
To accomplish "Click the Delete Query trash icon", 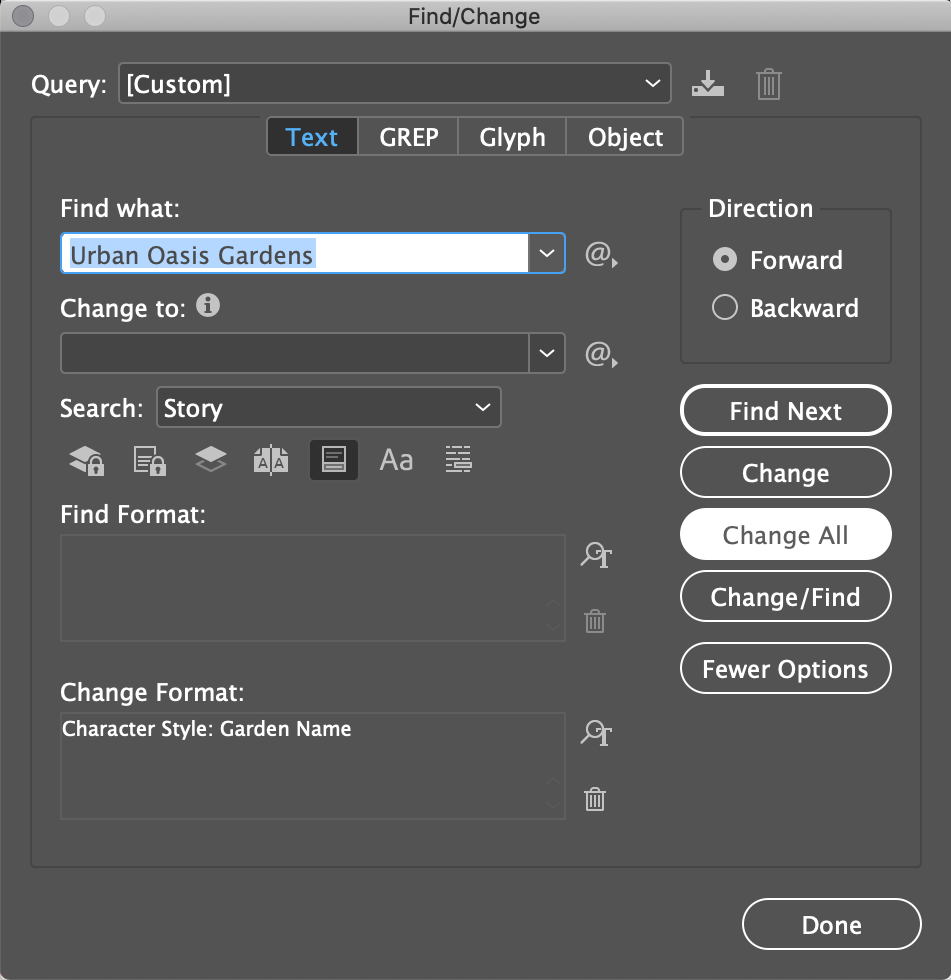I will pos(769,84).
